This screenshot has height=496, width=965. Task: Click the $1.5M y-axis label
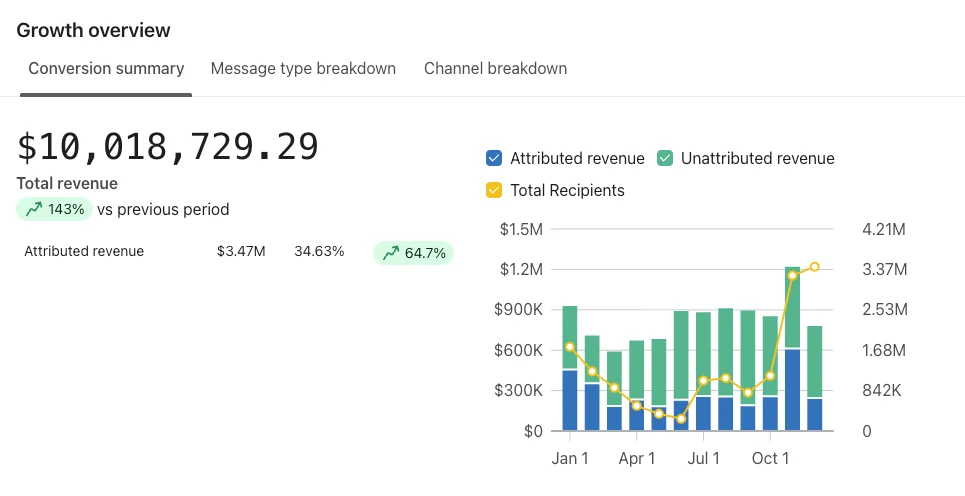(521, 230)
